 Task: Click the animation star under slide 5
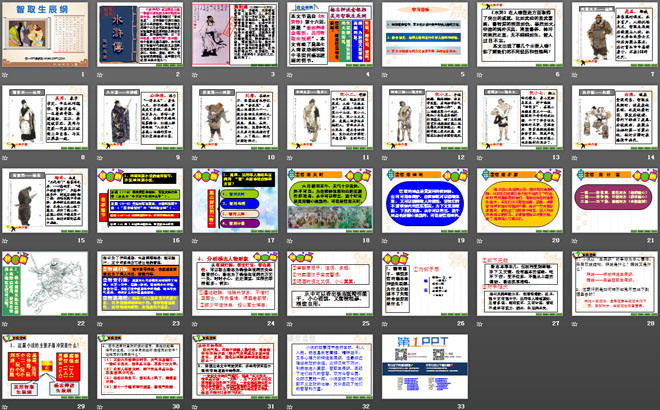[x=385, y=75]
